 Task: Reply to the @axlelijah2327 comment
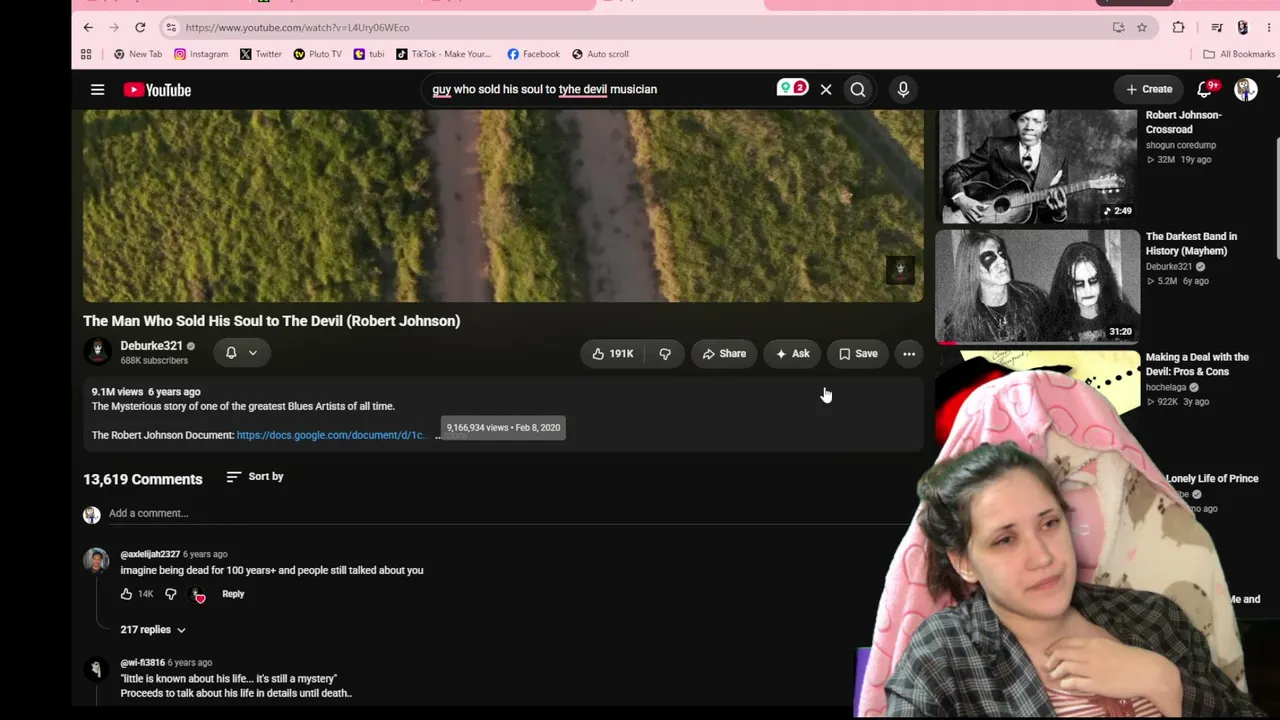click(233, 594)
